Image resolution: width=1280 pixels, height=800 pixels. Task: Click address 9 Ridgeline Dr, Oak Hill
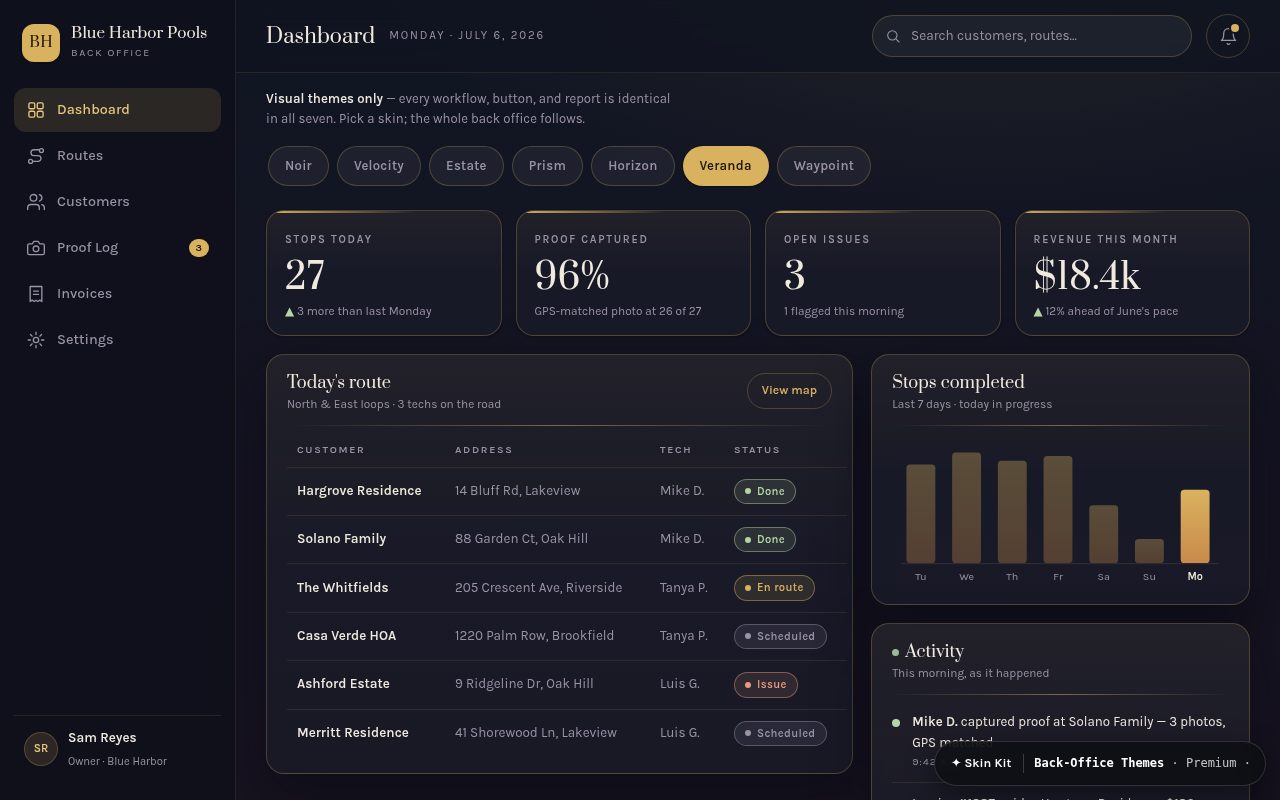(x=524, y=684)
